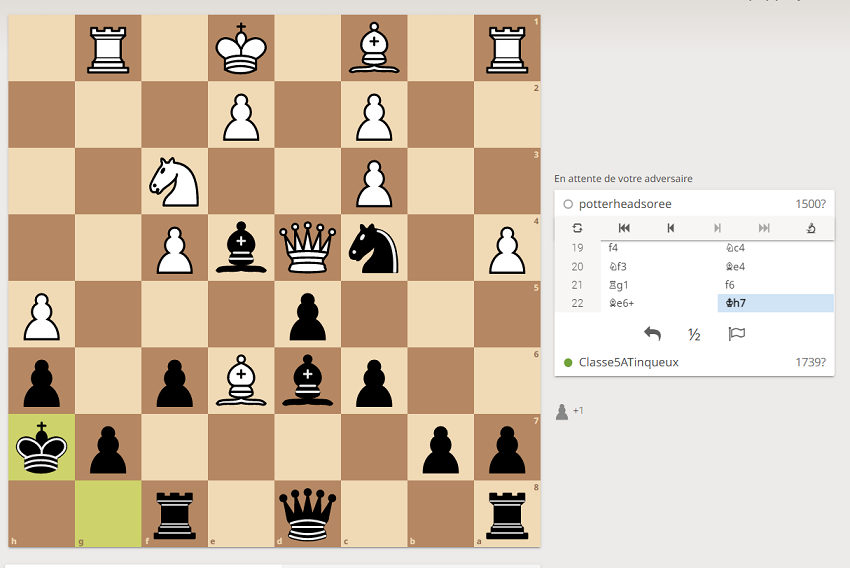This screenshot has width=850, height=568.
Task: Jump to the first move
Action: tap(624, 228)
